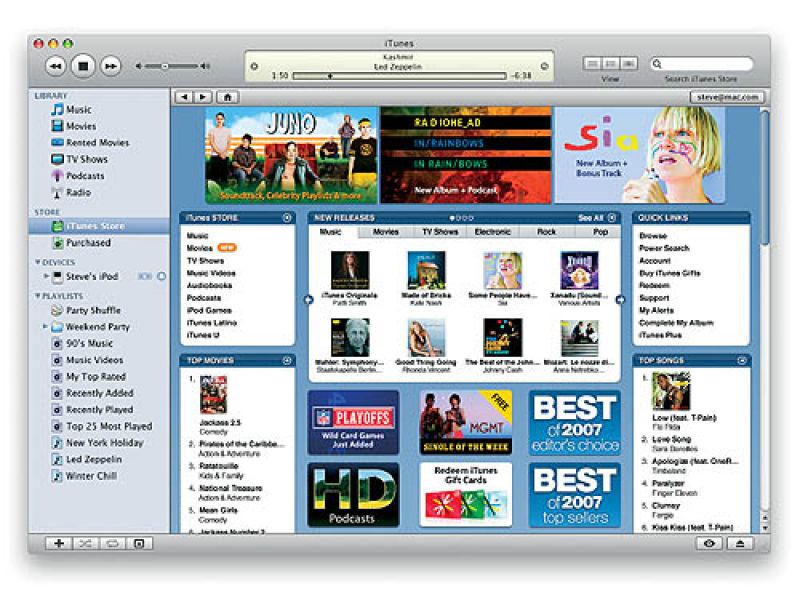Screen dimensions: 800x600
Task: Collapse the Playlists section
Action: (x=37, y=296)
